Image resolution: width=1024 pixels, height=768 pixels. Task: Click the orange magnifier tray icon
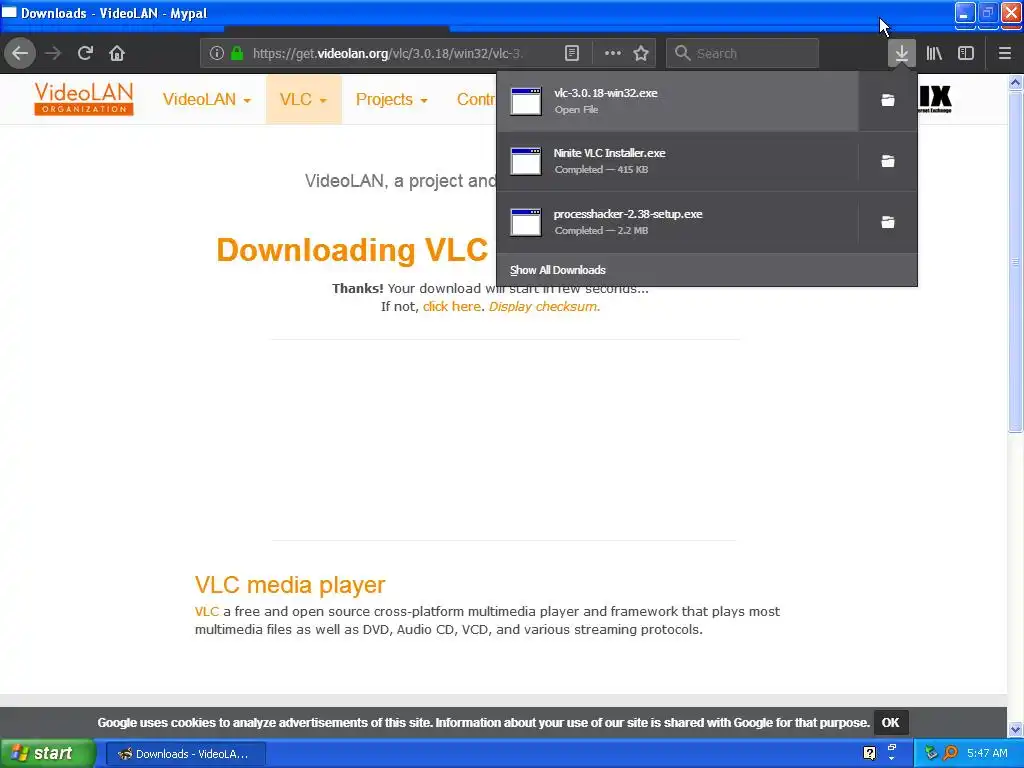pyautogui.click(x=951, y=753)
